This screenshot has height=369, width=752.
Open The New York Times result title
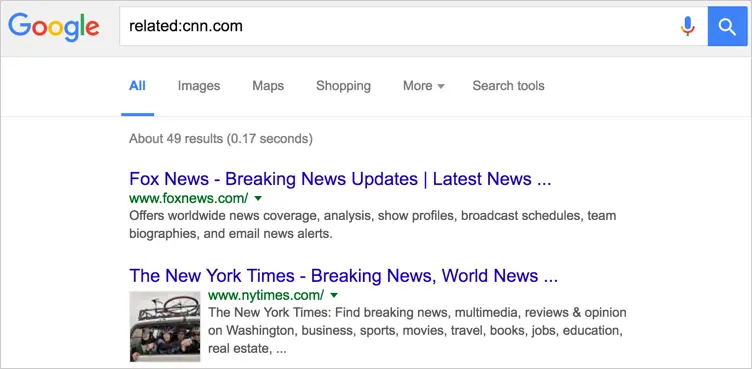point(343,275)
